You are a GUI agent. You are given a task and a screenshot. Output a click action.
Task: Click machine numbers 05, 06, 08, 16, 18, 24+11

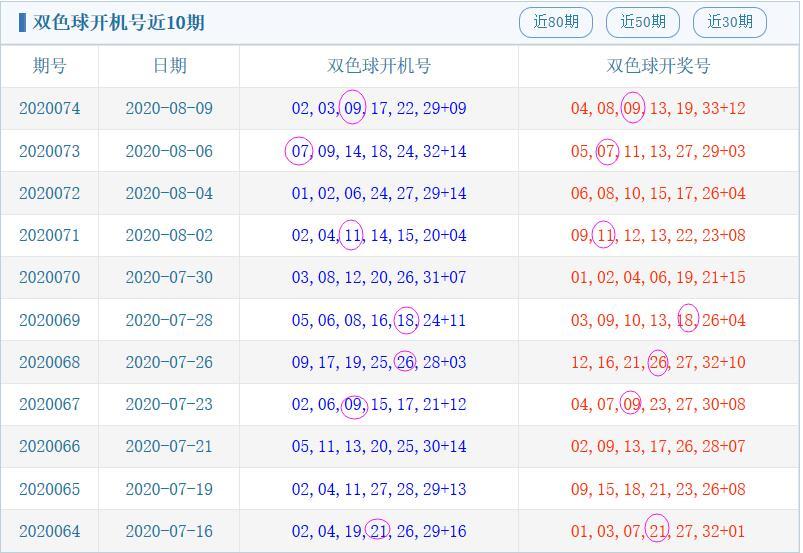(x=379, y=320)
